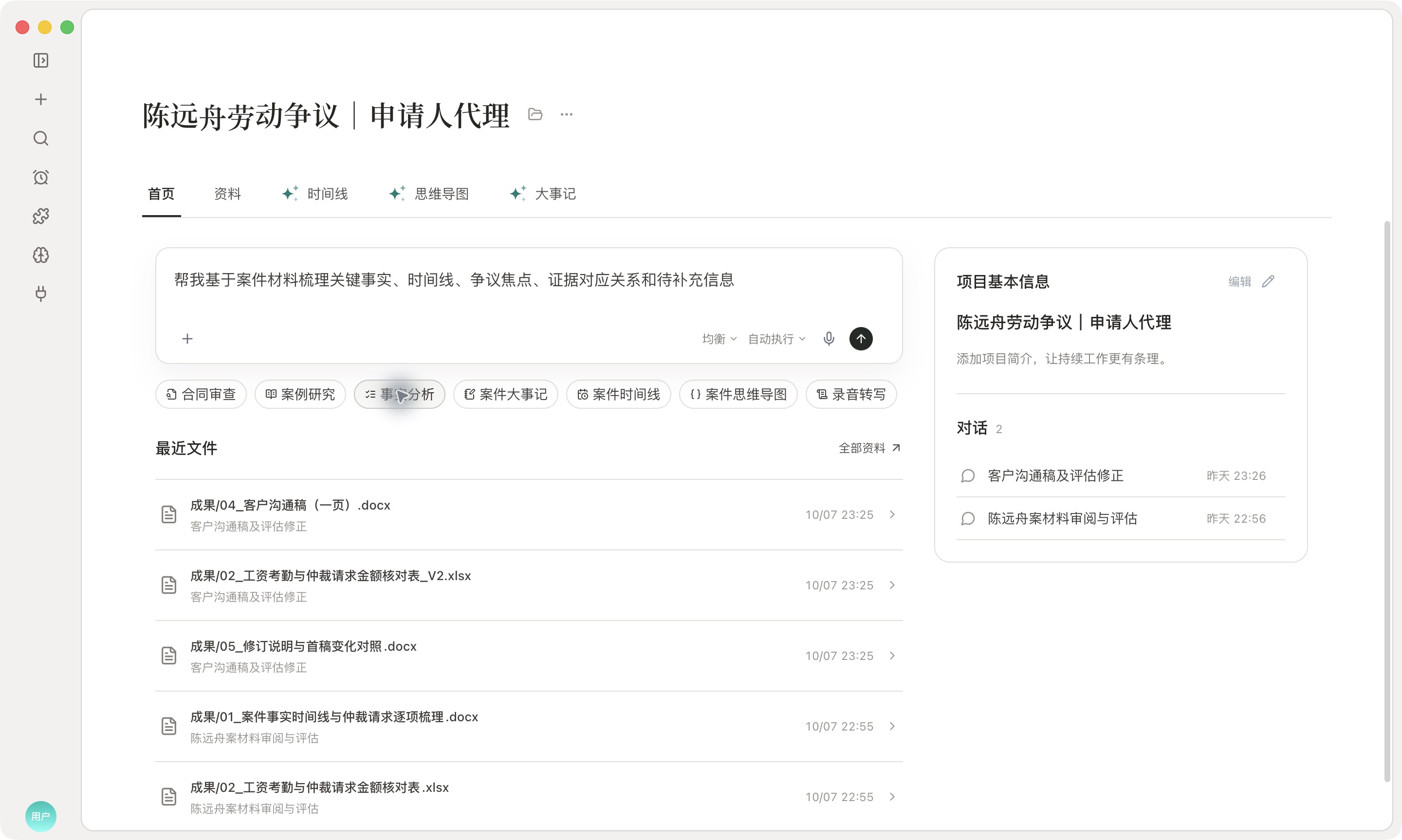Click the 编辑 label in project info

click(x=1239, y=281)
